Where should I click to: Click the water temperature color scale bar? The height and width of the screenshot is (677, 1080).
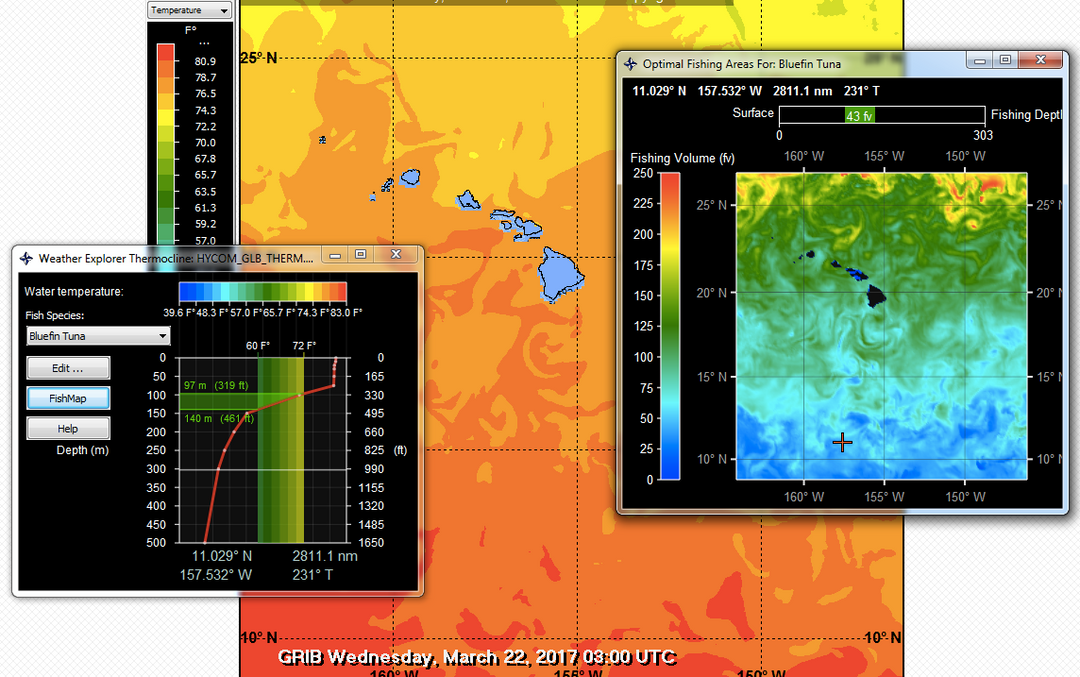click(262, 291)
